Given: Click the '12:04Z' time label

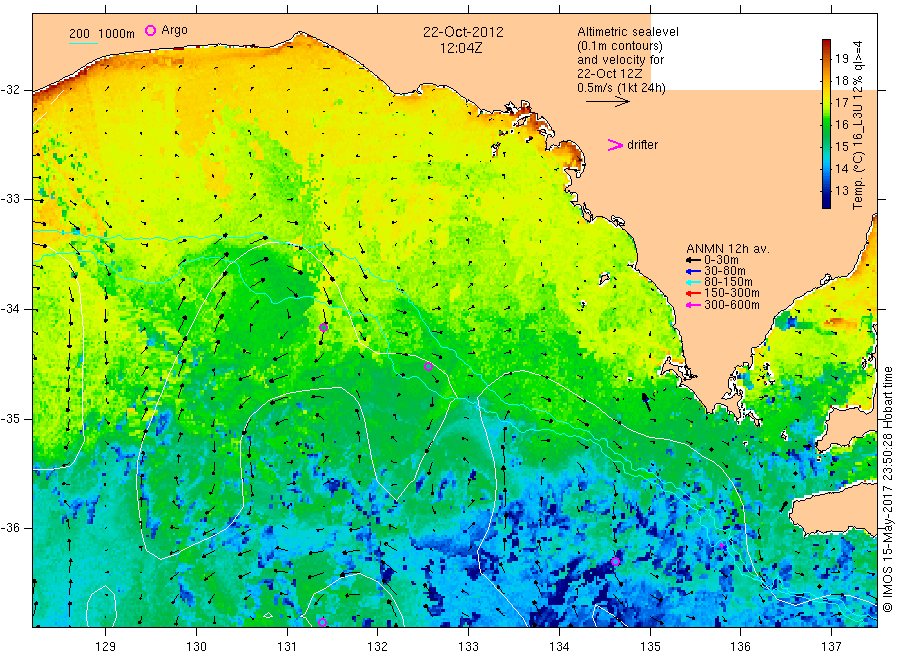Looking at the screenshot, I should pyautogui.click(x=461, y=48).
